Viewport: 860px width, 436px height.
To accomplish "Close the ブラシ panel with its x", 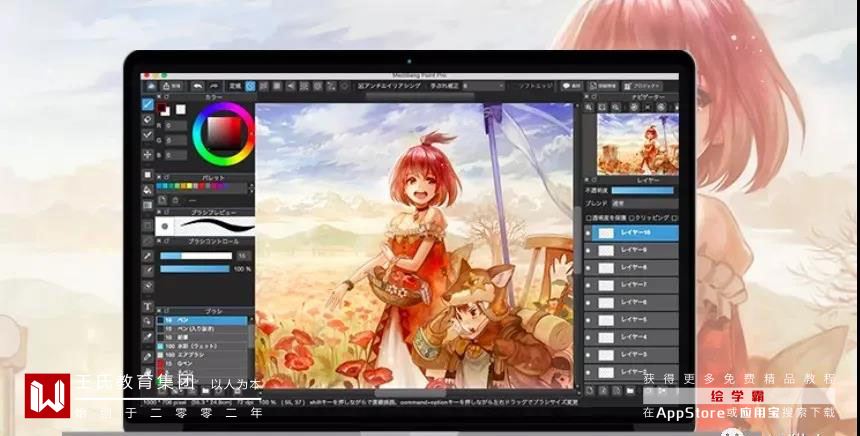I will 159,311.
